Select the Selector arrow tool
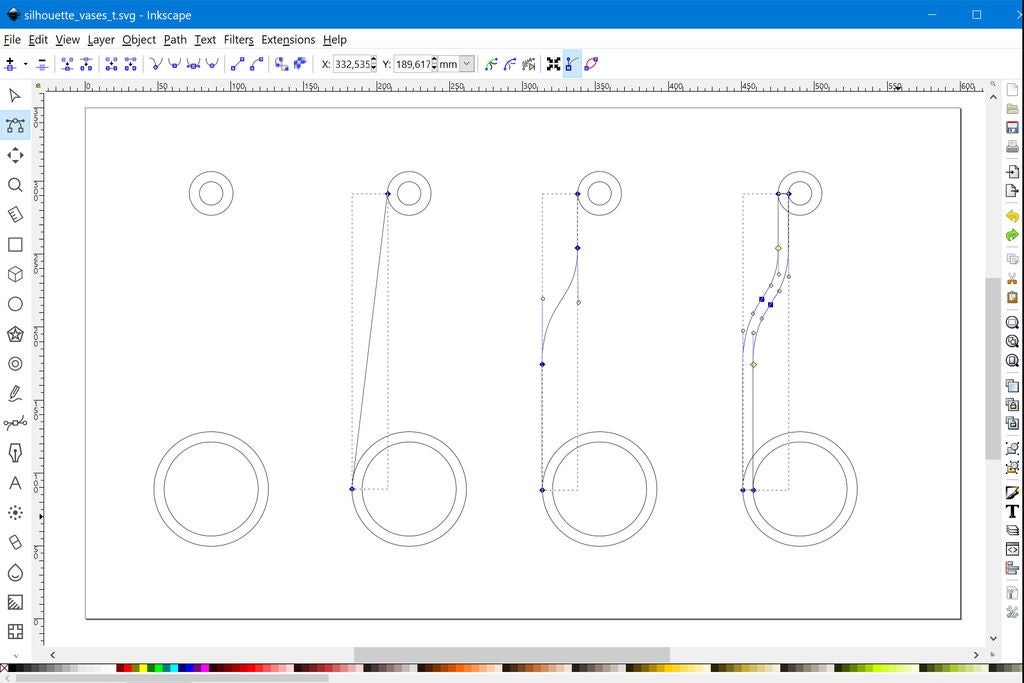 (x=15, y=96)
